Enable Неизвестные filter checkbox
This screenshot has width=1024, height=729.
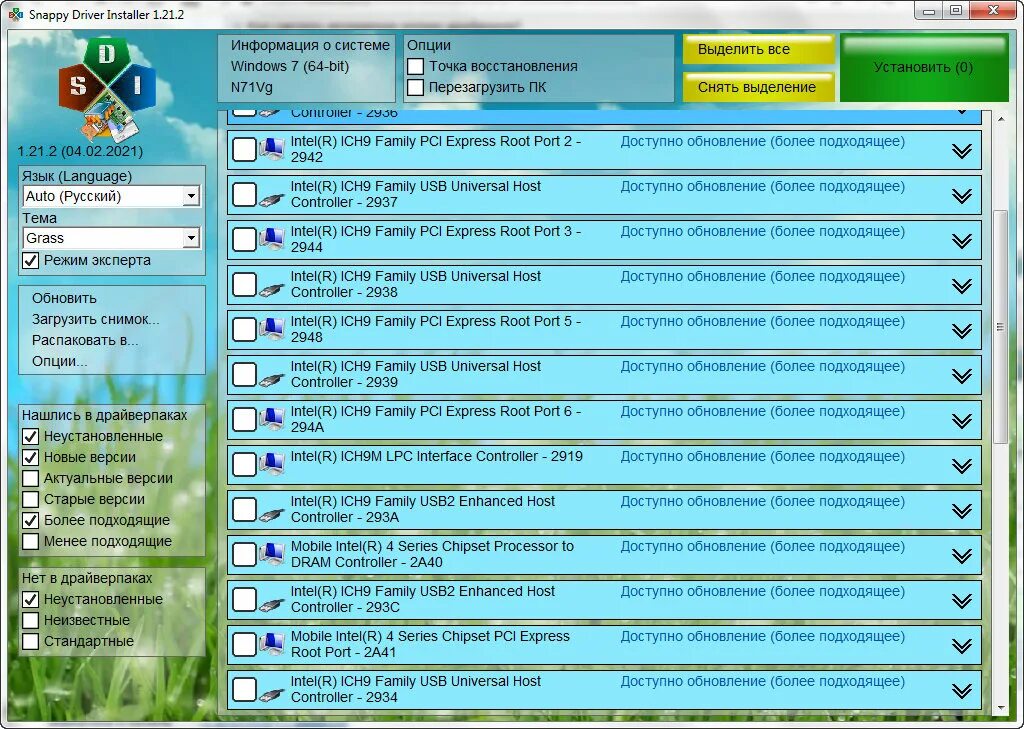(x=31, y=620)
